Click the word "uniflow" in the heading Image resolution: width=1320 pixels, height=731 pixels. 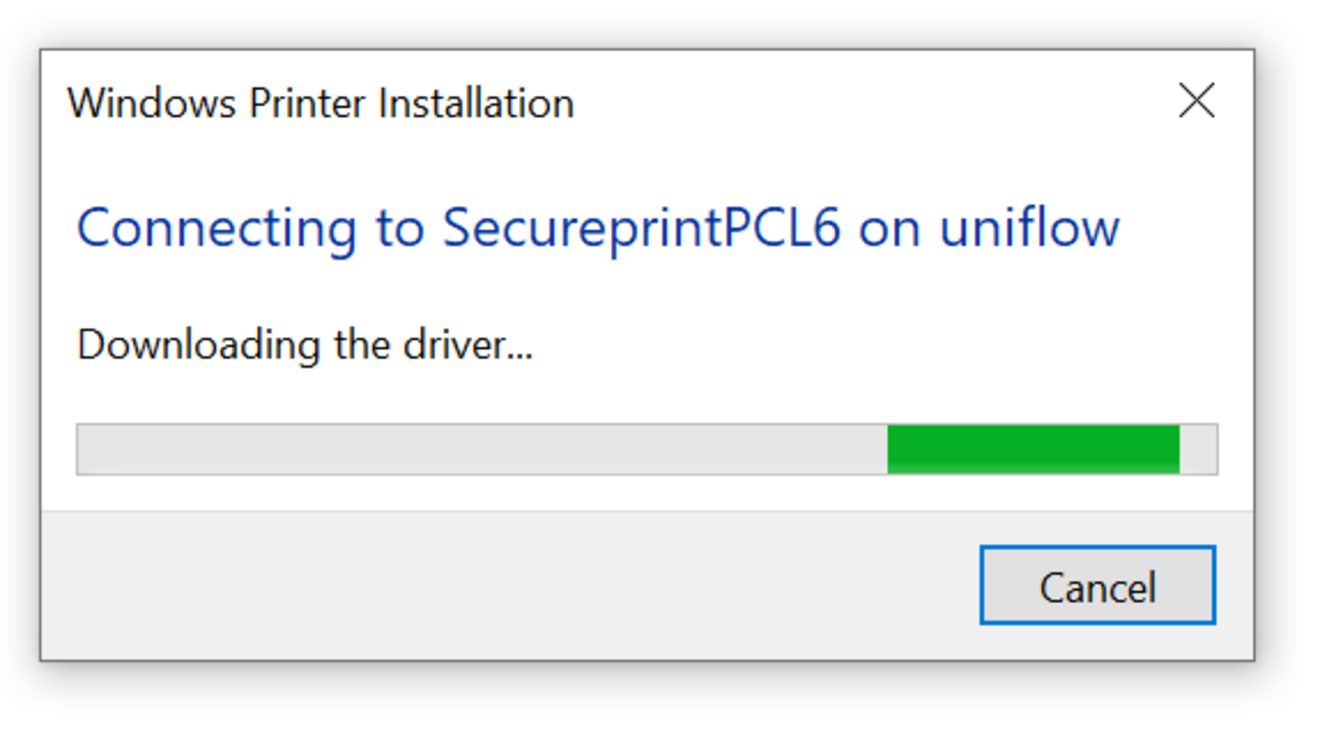point(1029,228)
